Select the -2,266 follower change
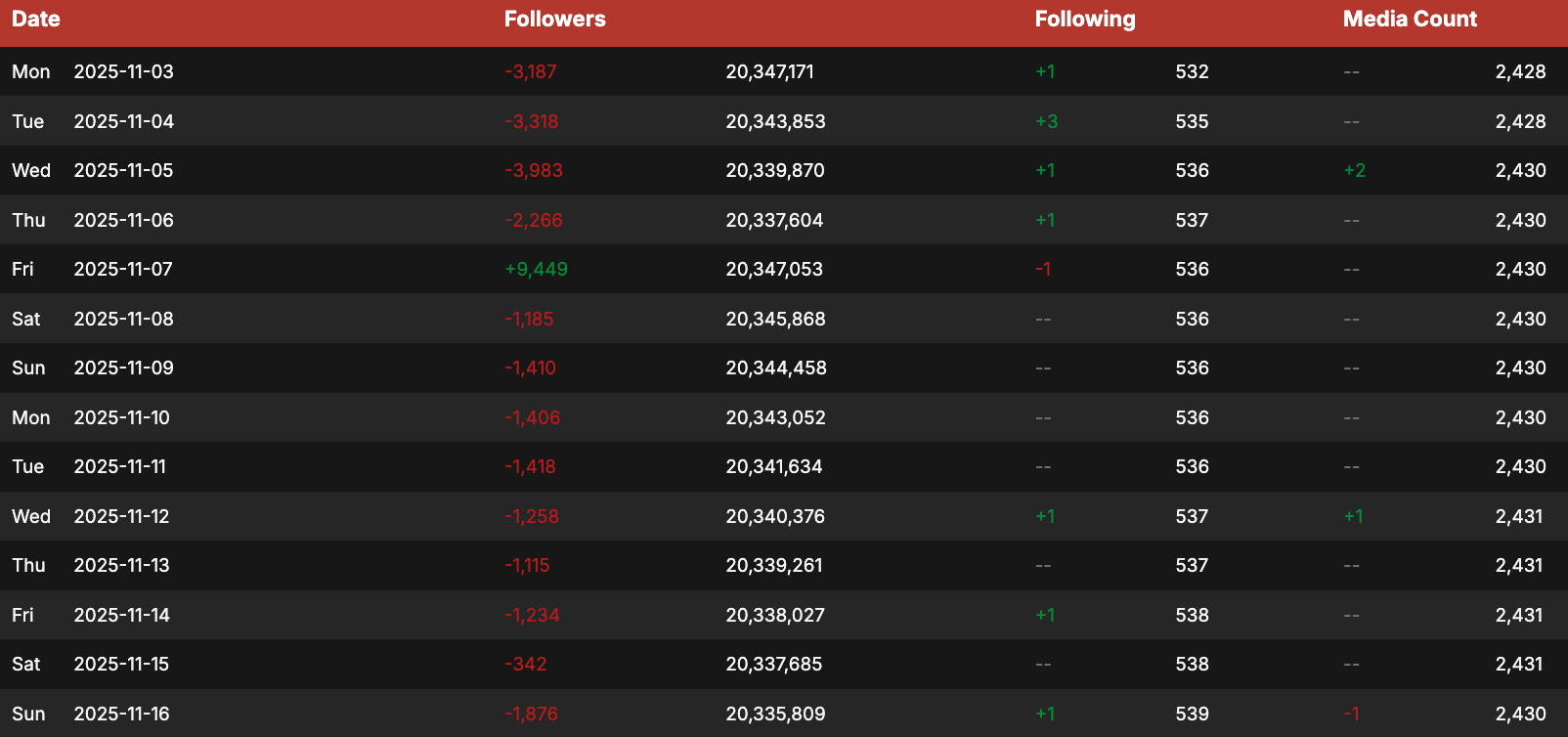This screenshot has width=1568, height=737. [x=534, y=221]
